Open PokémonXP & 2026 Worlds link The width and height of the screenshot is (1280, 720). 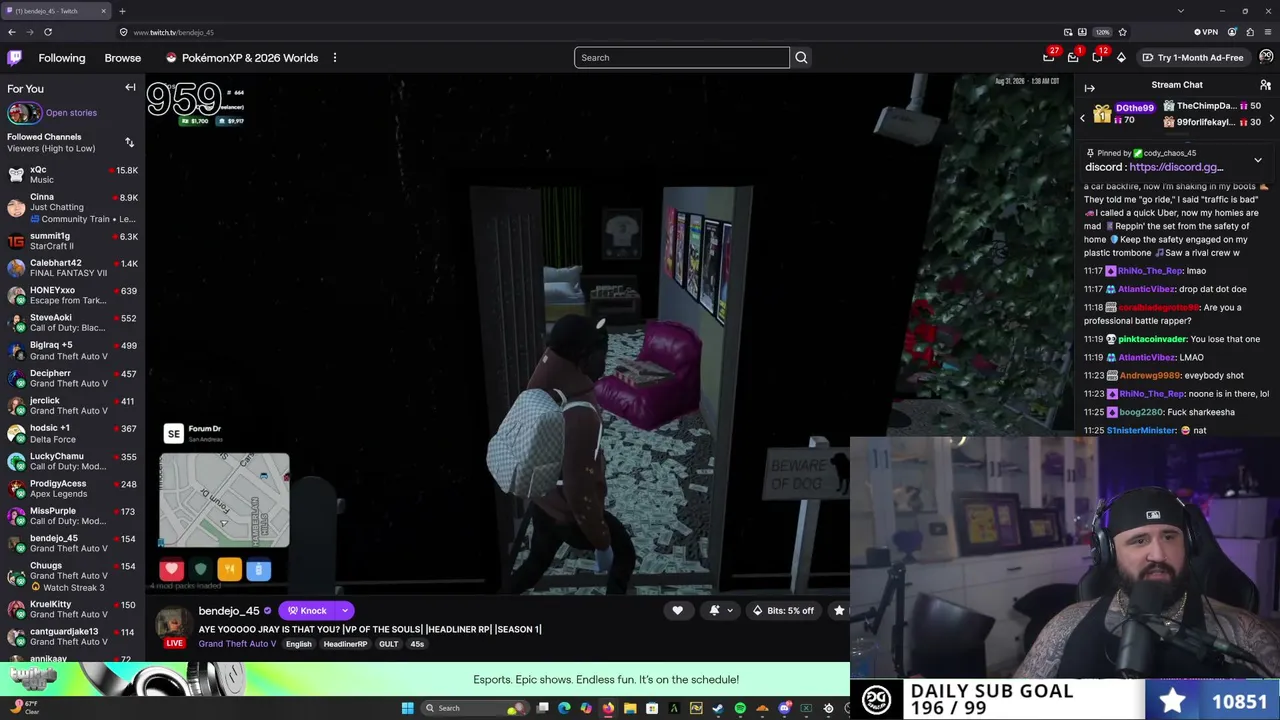(242, 58)
